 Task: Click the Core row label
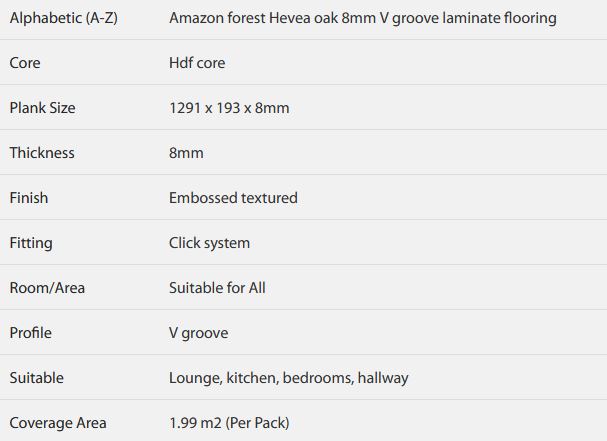(x=25, y=63)
